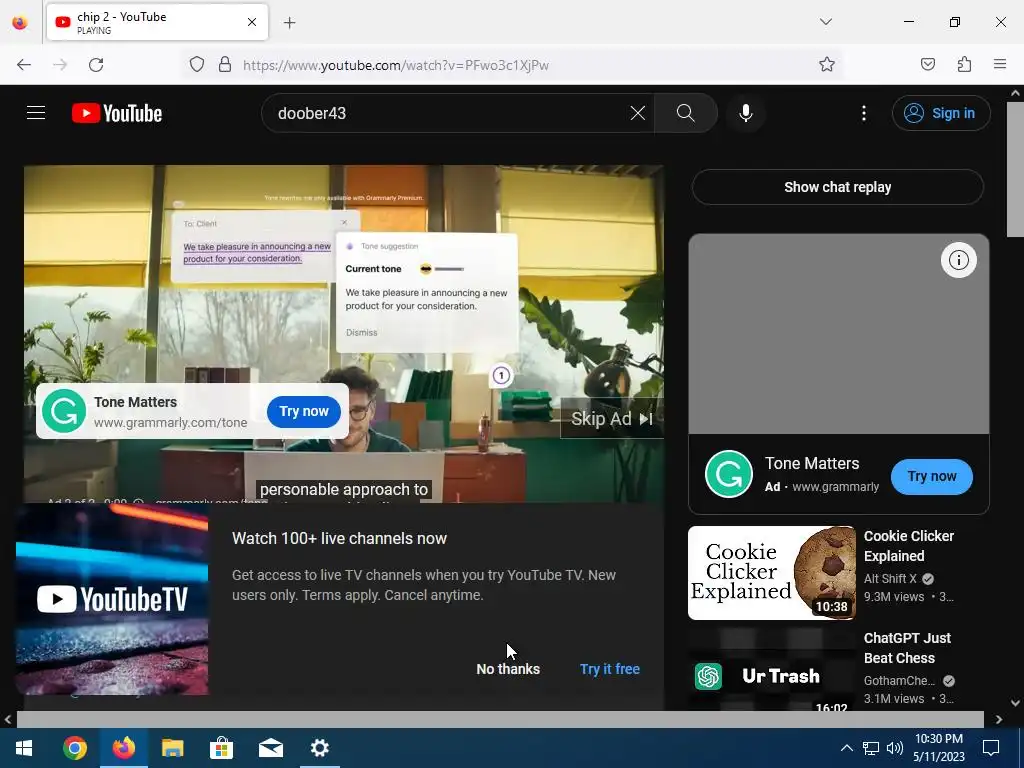
Task: Dismiss YouTube TV promo with No thanks
Action: 508,669
